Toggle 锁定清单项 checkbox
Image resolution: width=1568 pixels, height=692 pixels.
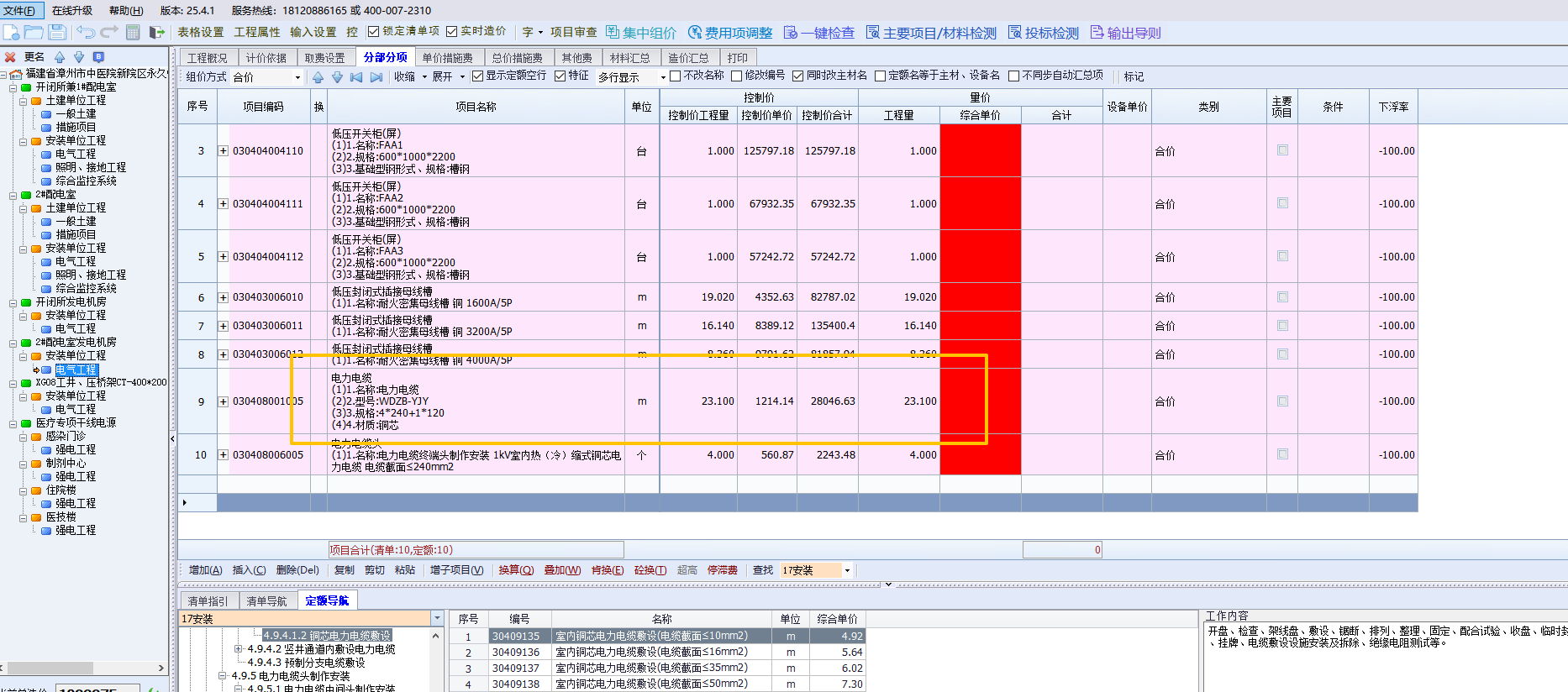374,32
